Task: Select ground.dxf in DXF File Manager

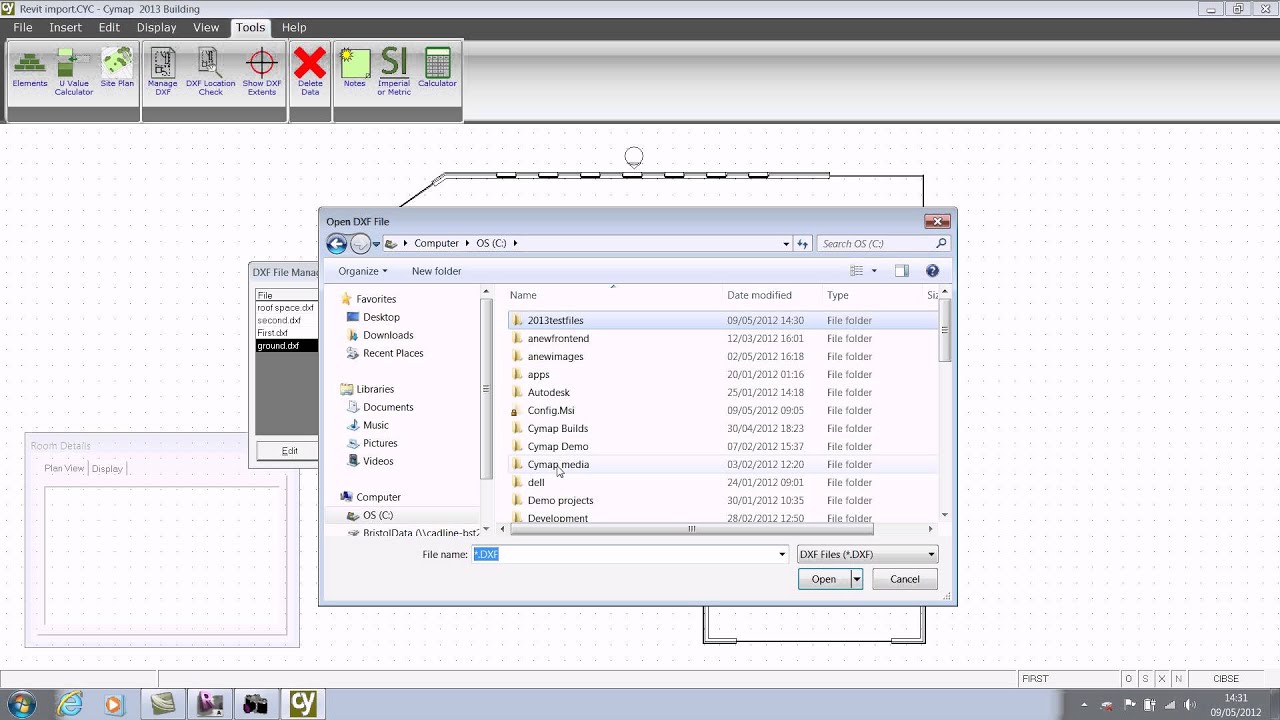Action: click(x=286, y=346)
